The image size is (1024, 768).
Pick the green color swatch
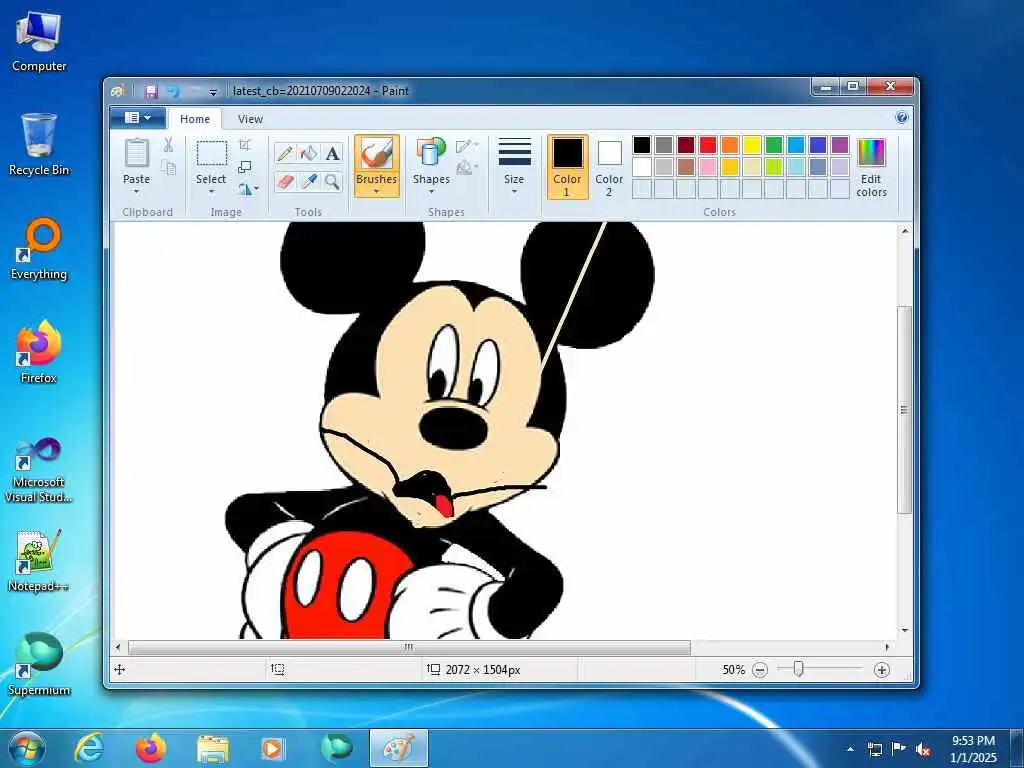pos(774,145)
